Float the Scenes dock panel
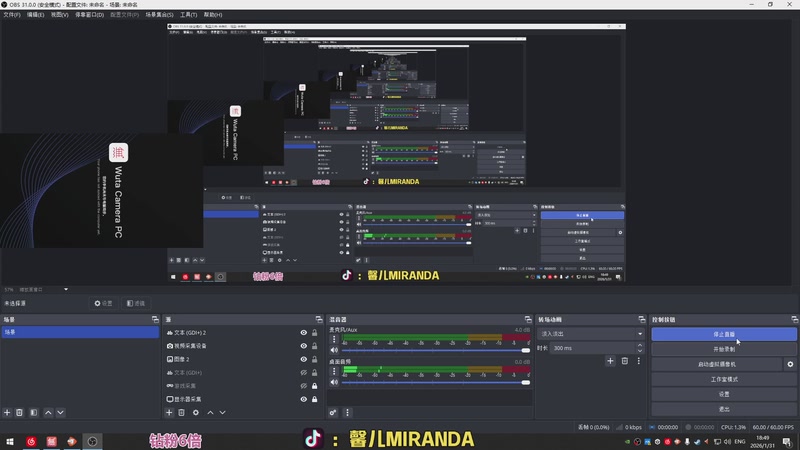The height and width of the screenshot is (450, 800). (x=155, y=319)
